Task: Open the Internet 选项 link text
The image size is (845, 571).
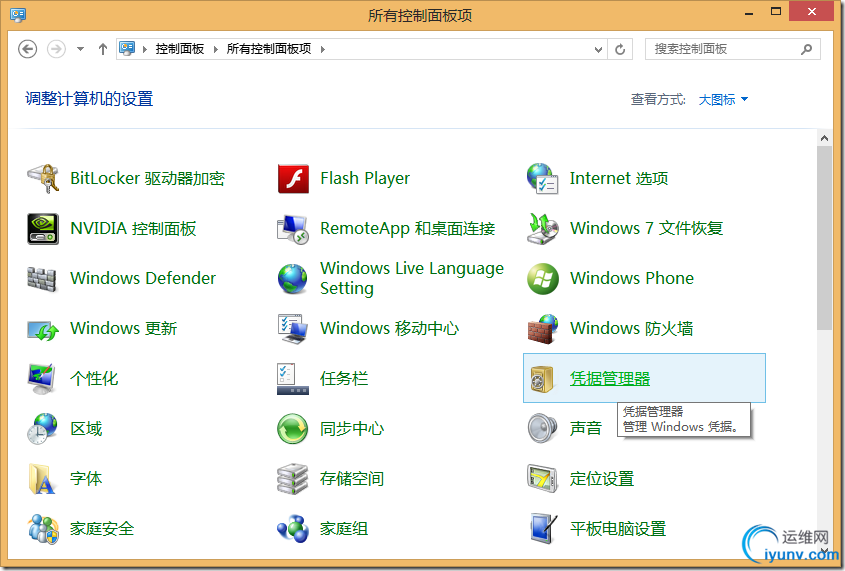Action: pyautogui.click(x=619, y=178)
